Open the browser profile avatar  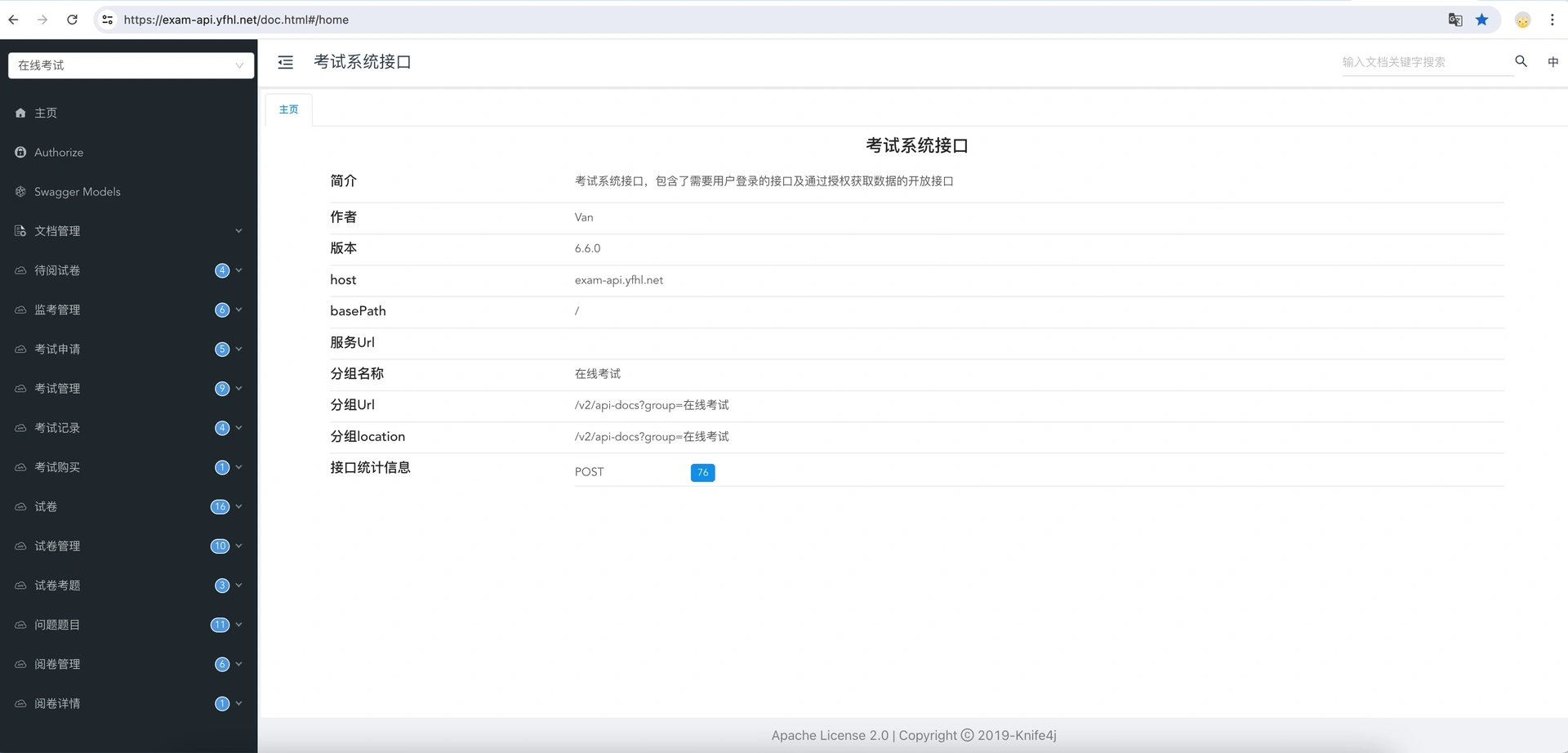pyautogui.click(x=1522, y=20)
